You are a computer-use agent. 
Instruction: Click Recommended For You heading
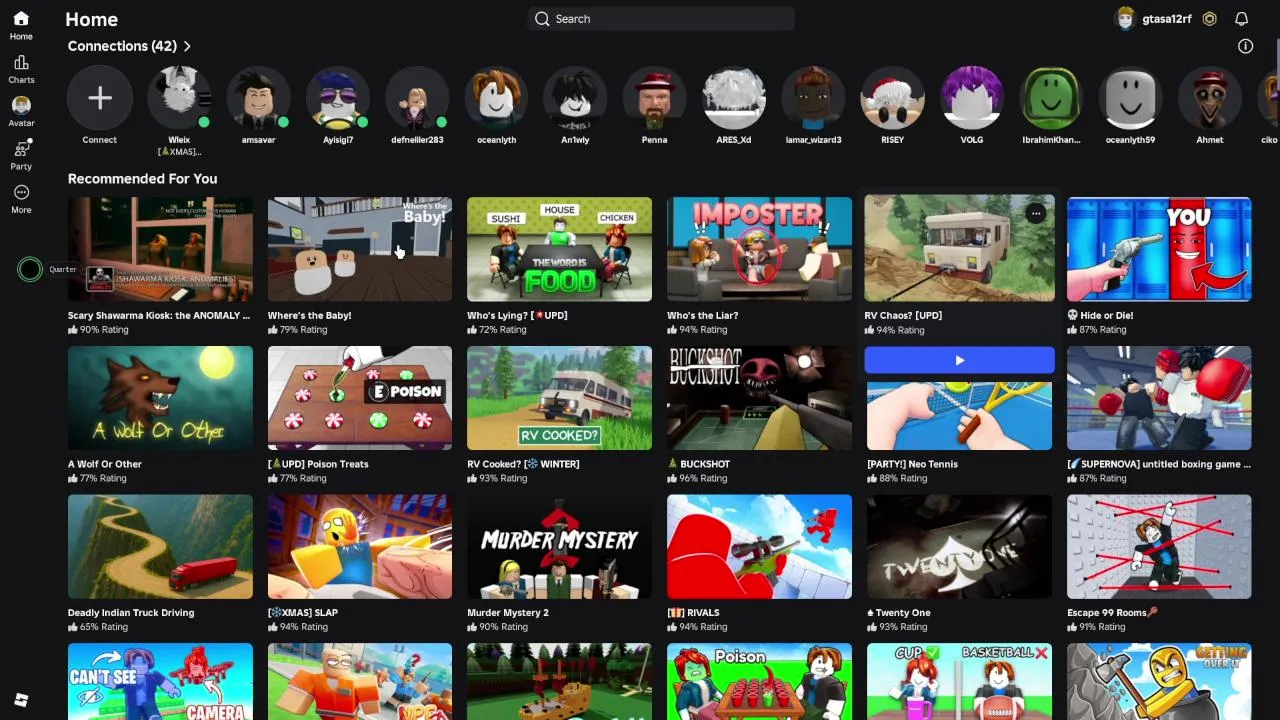click(x=142, y=179)
